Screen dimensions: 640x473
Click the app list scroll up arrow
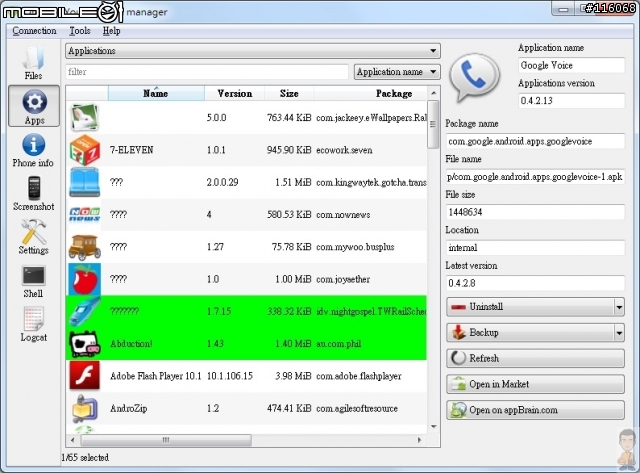433,93
